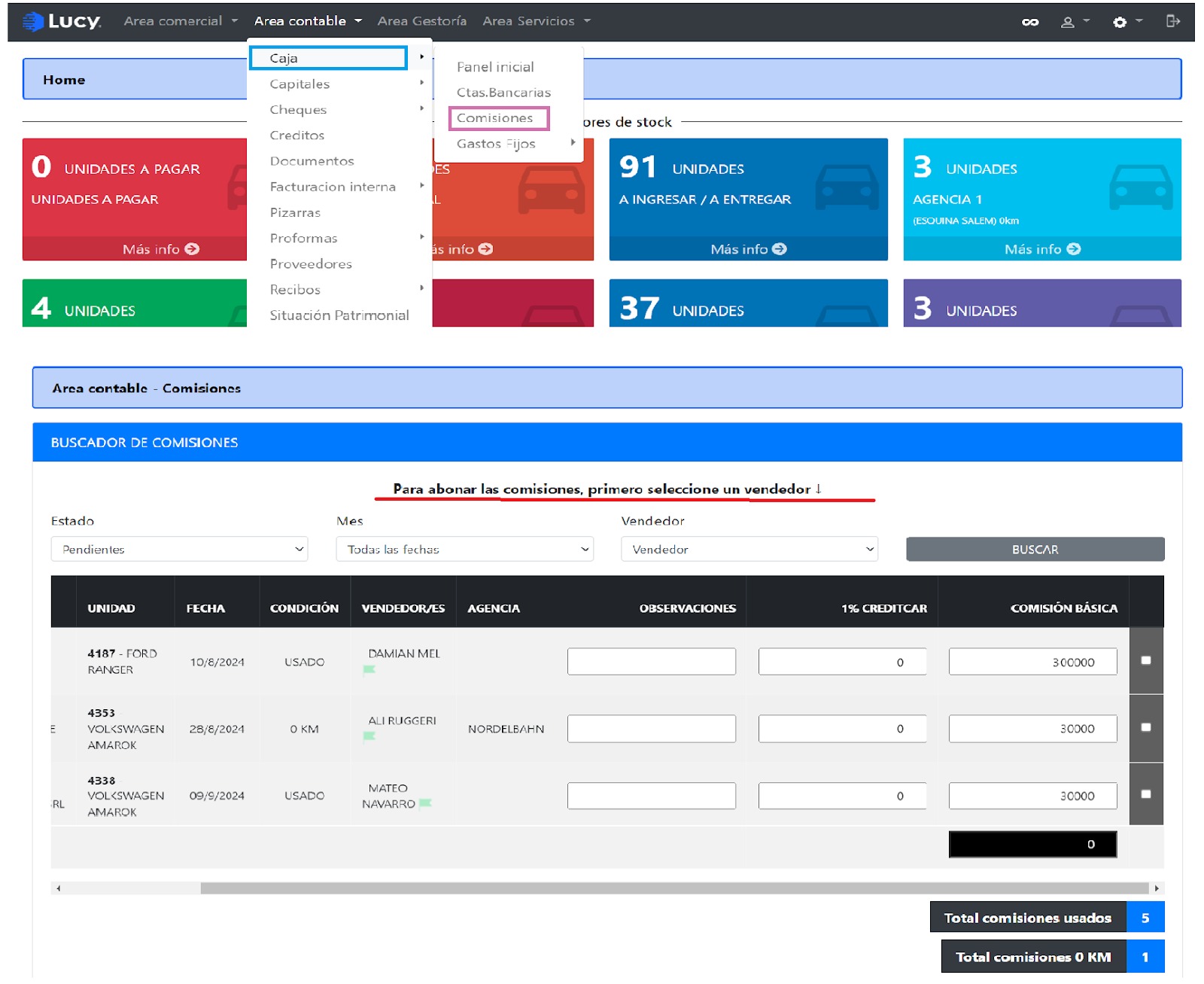
Task: Click the 37 Unidades blue card
Action: tap(748, 303)
